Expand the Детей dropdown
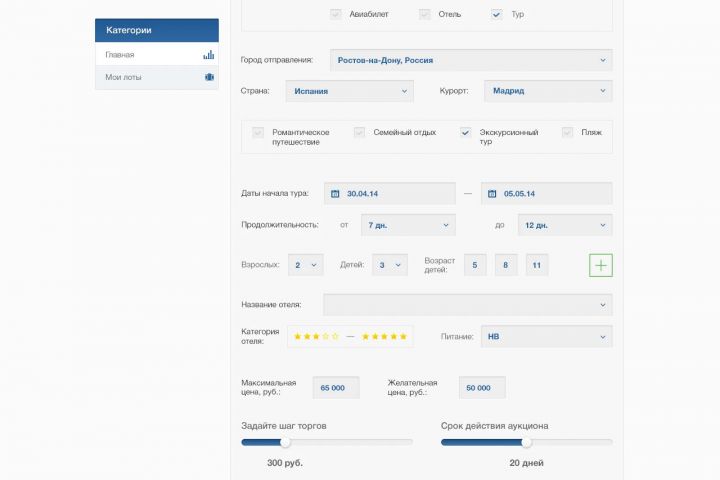 390,265
